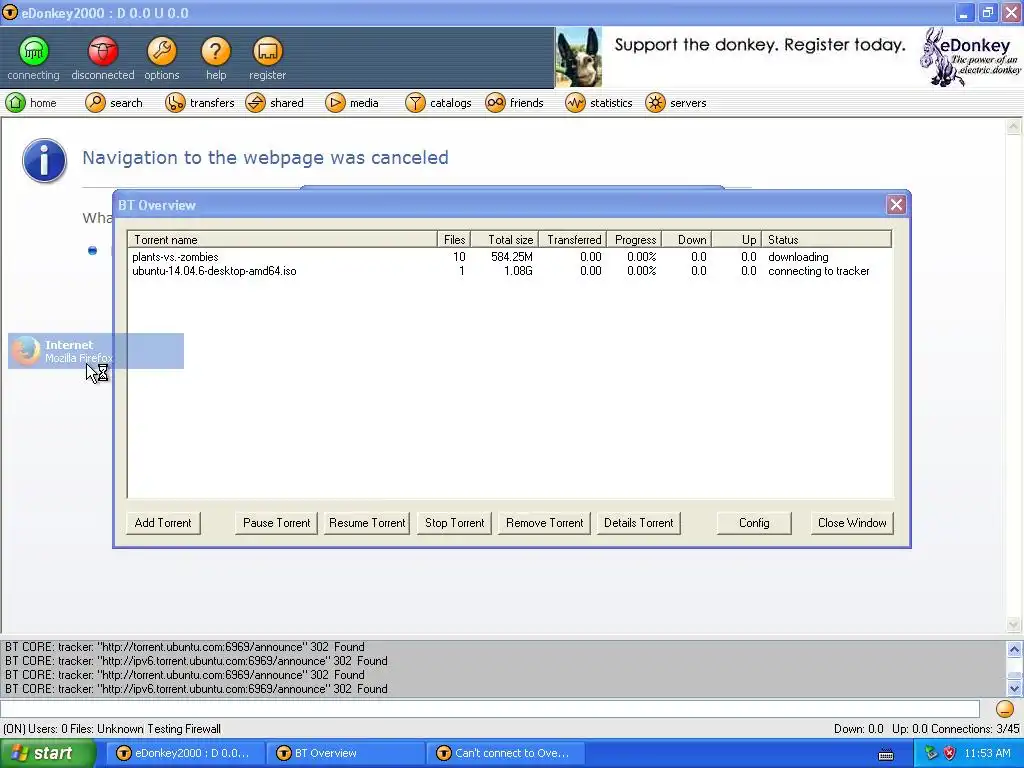Click the status bar 'Testing Firewall' text
The image size is (1024, 768).
point(184,729)
